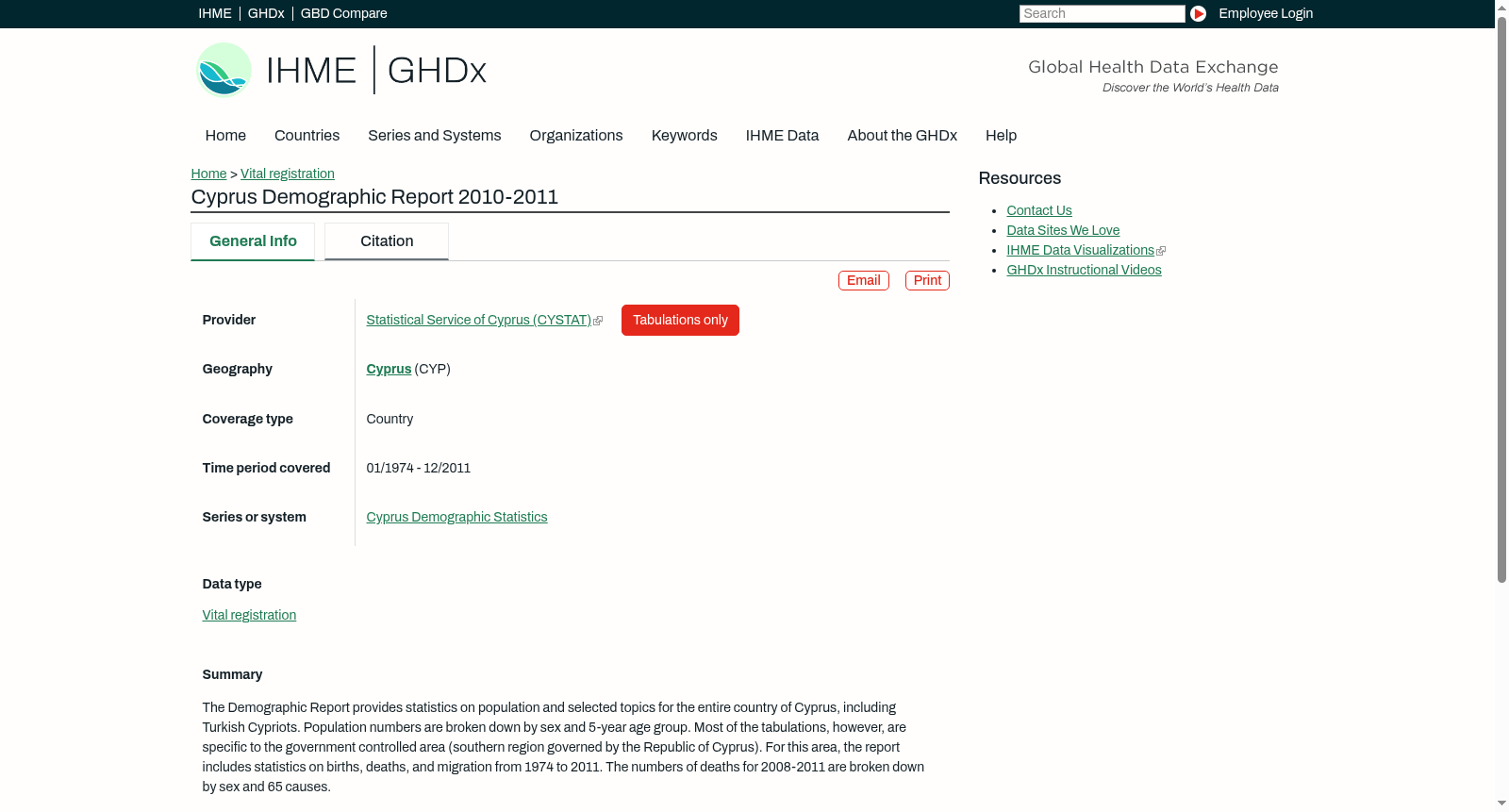Click Home breadcrumb link
The width and height of the screenshot is (1509, 812).
coord(208,174)
